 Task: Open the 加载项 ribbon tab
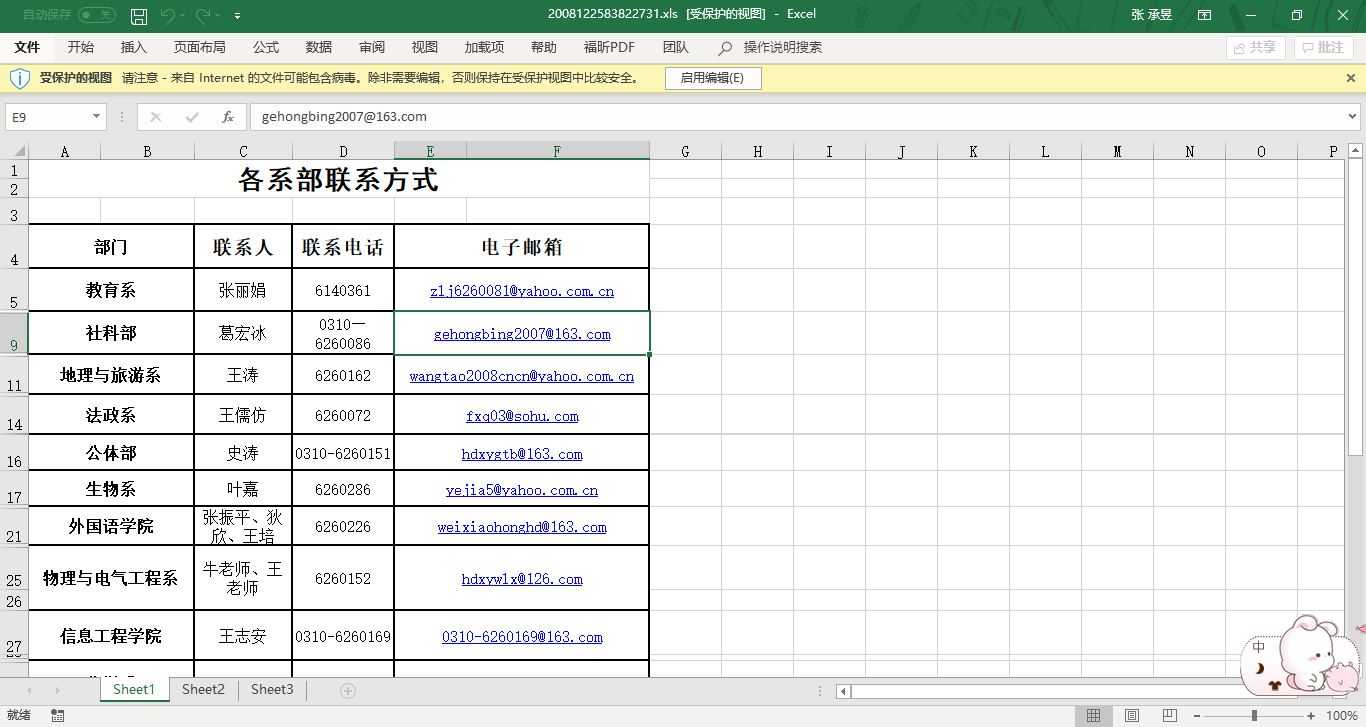pos(485,47)
